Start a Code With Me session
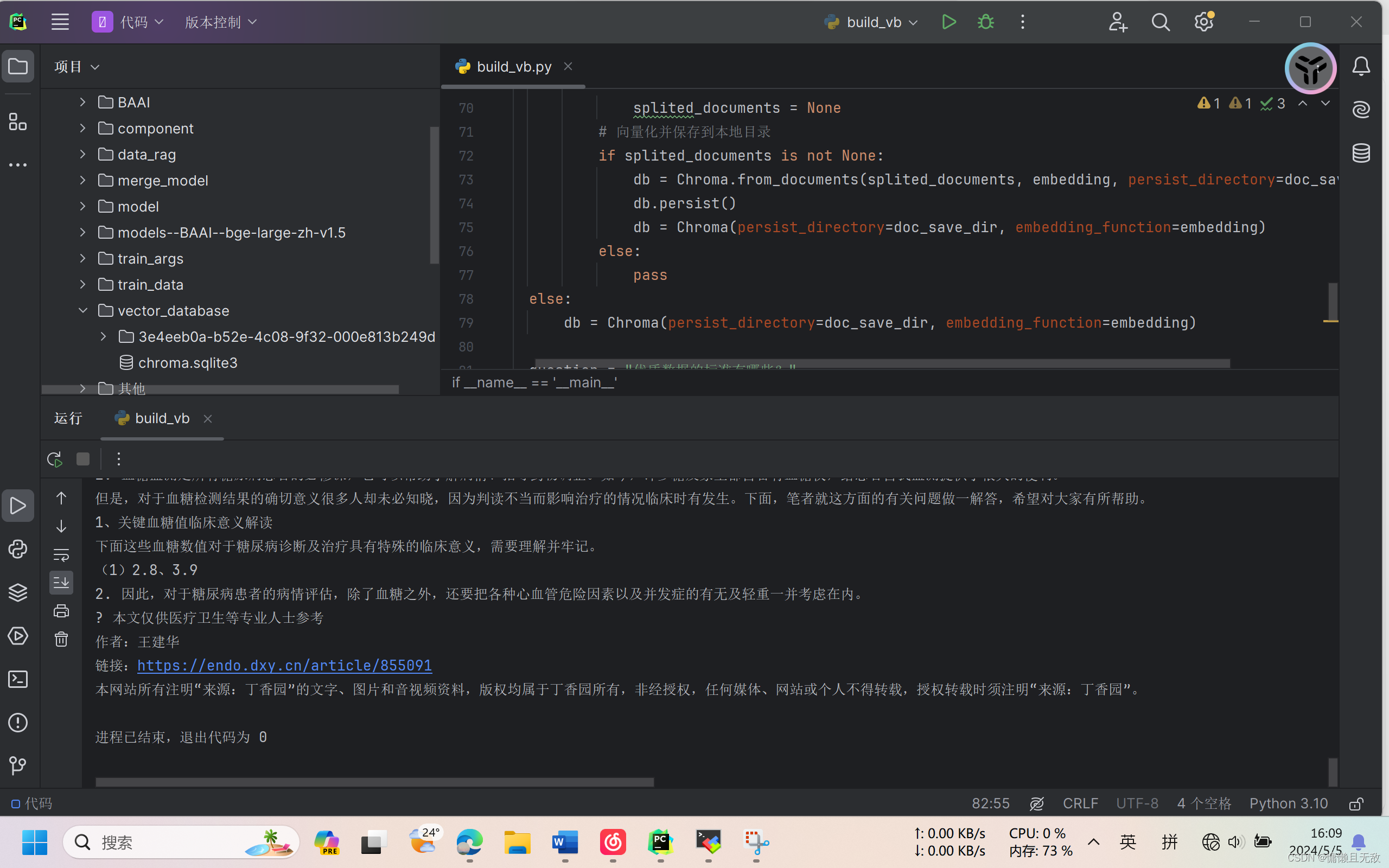Image resolution: width=1389 pixels, height=868 pixels. click(1118, 22)
